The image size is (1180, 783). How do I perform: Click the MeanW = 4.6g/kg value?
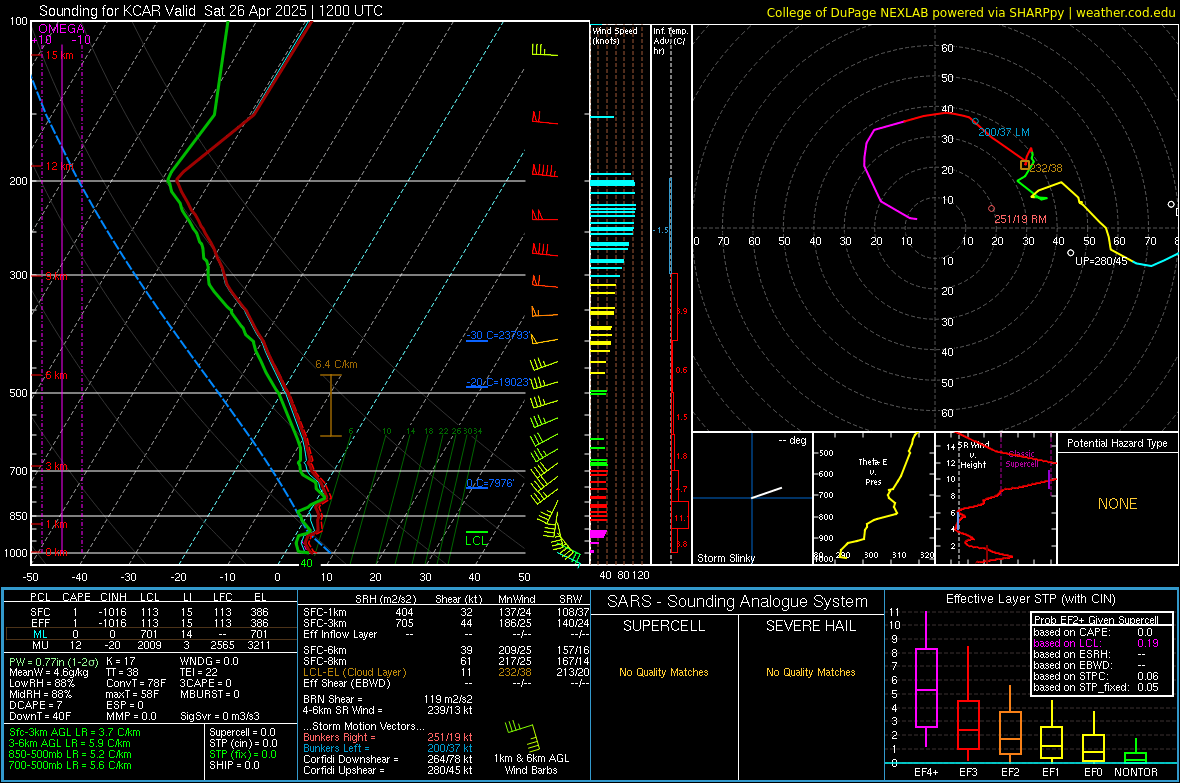(48, 672)
